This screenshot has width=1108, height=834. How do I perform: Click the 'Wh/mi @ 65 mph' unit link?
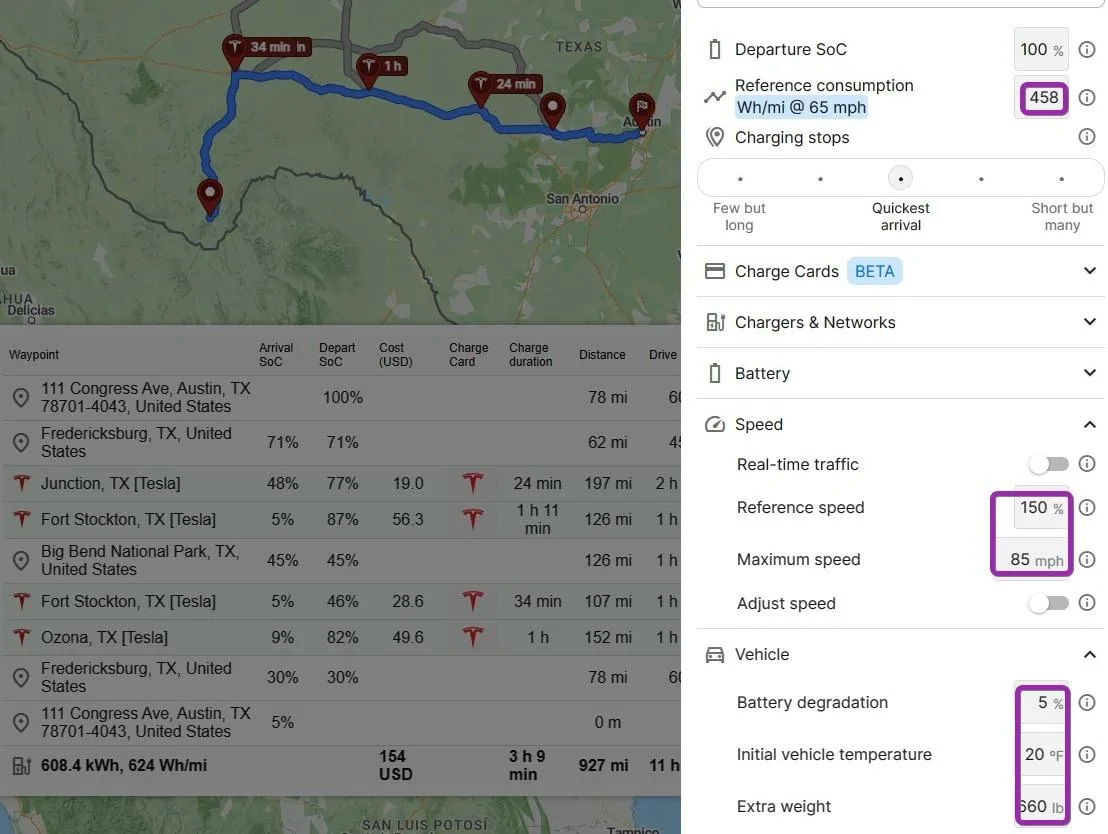801,107
